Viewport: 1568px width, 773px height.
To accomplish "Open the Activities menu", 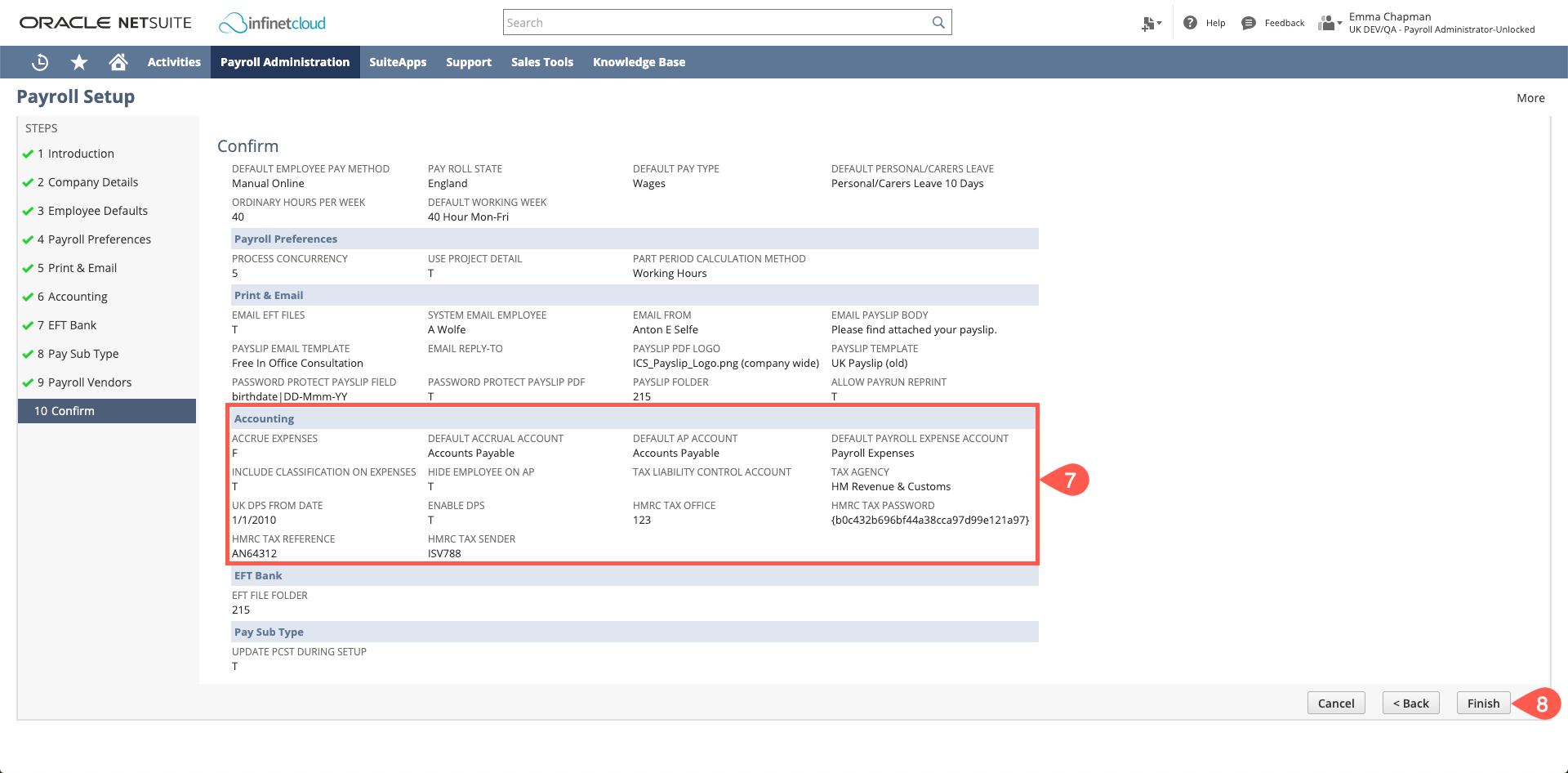I will 173,62.
